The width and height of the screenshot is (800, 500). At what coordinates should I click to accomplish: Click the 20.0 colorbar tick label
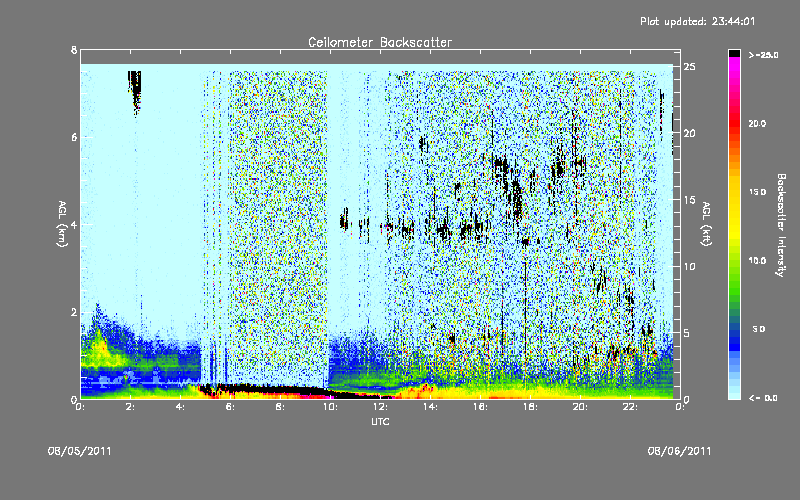[757, 124]
